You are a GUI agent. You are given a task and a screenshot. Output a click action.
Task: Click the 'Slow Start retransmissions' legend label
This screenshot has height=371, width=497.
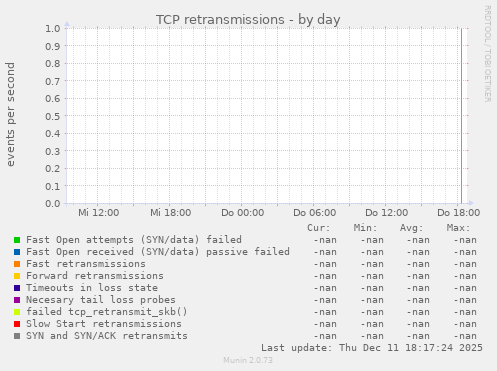point(104,324)
